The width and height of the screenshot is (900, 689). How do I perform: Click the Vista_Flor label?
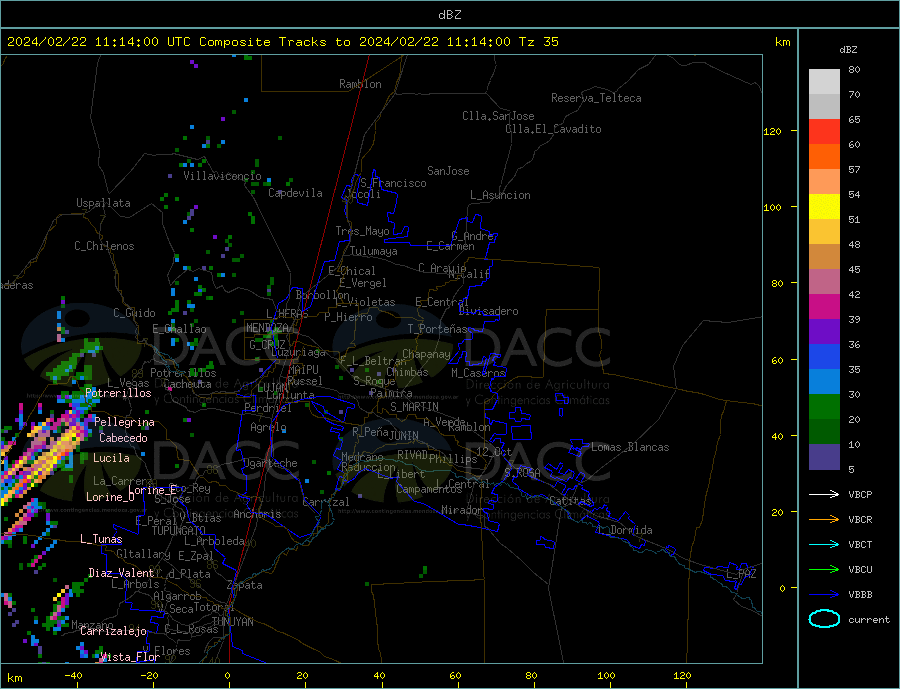click(130, 657)
